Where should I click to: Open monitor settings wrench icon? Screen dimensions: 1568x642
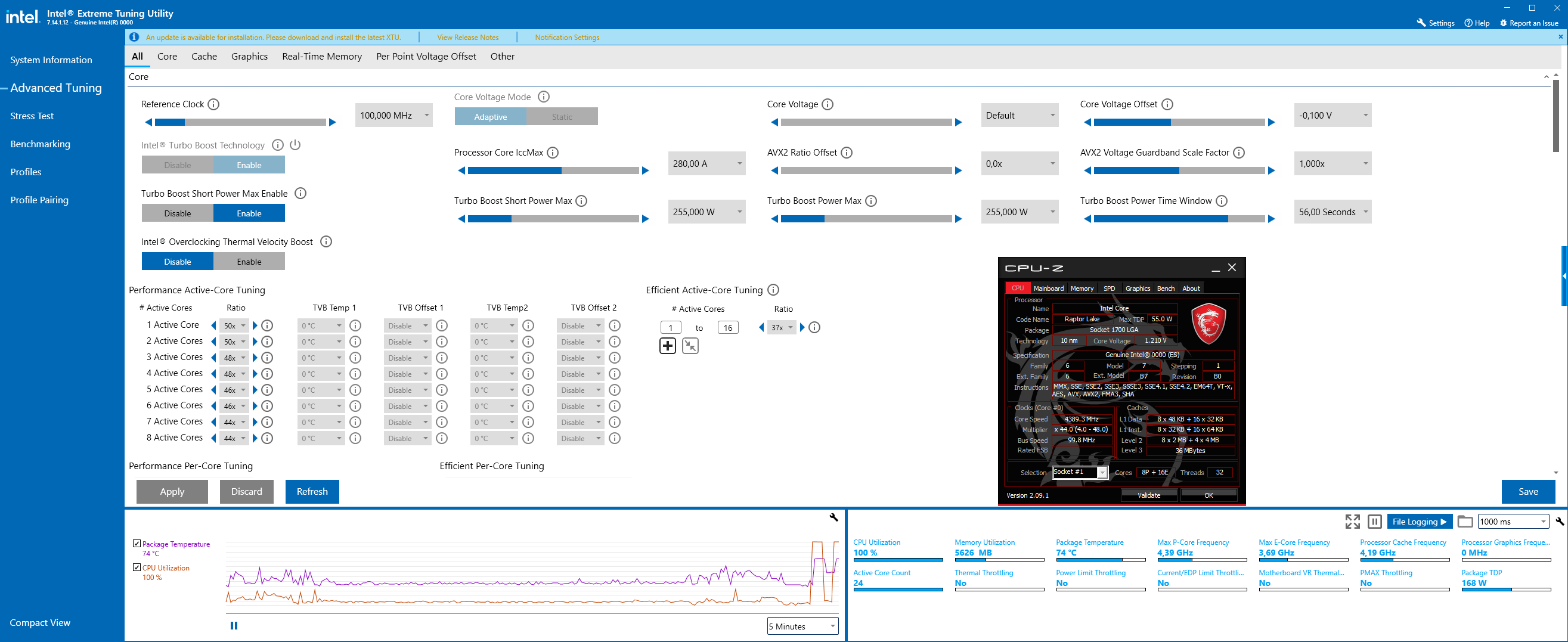[1560, 522]
